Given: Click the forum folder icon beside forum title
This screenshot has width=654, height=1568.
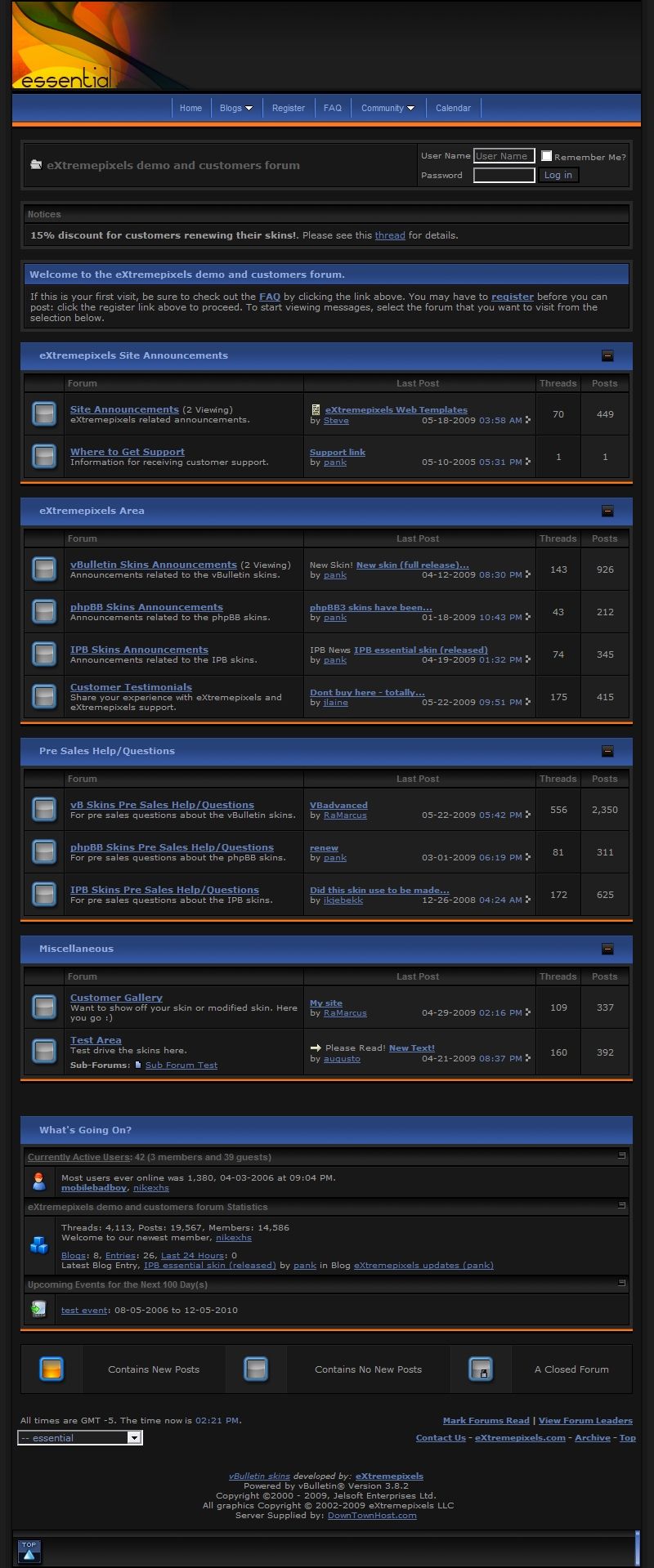Looking at the screenshot, I should [x=36, y=164].
